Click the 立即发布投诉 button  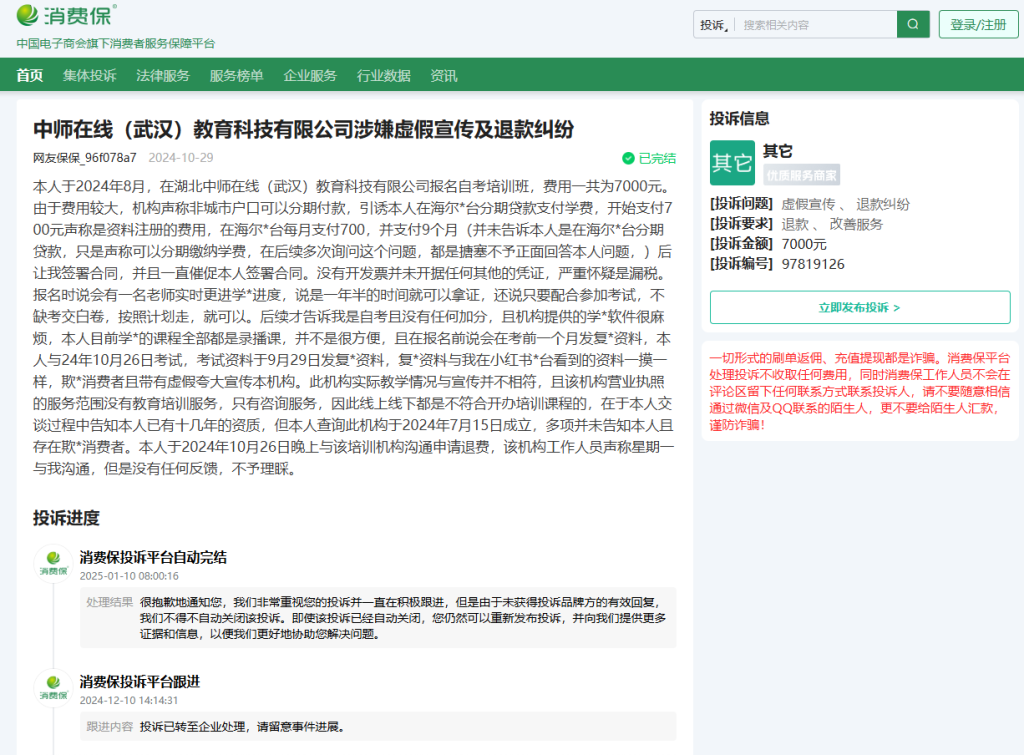(x=860, y=307)
